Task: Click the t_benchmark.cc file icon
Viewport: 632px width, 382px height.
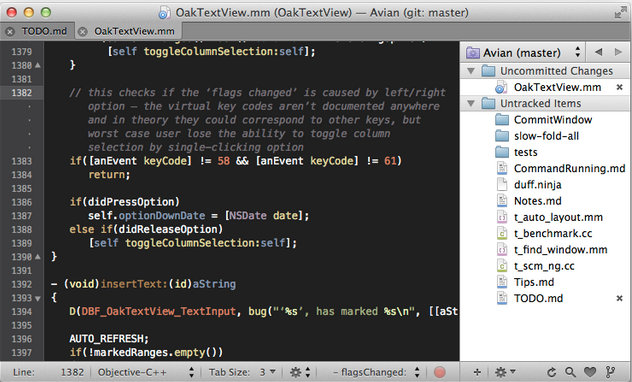Action: (502, 233)
